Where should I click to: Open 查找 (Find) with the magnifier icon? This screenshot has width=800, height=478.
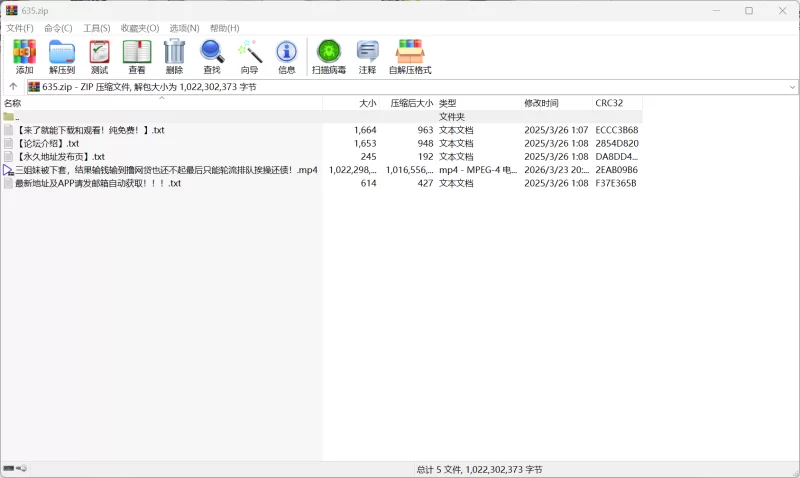[212, 56]
